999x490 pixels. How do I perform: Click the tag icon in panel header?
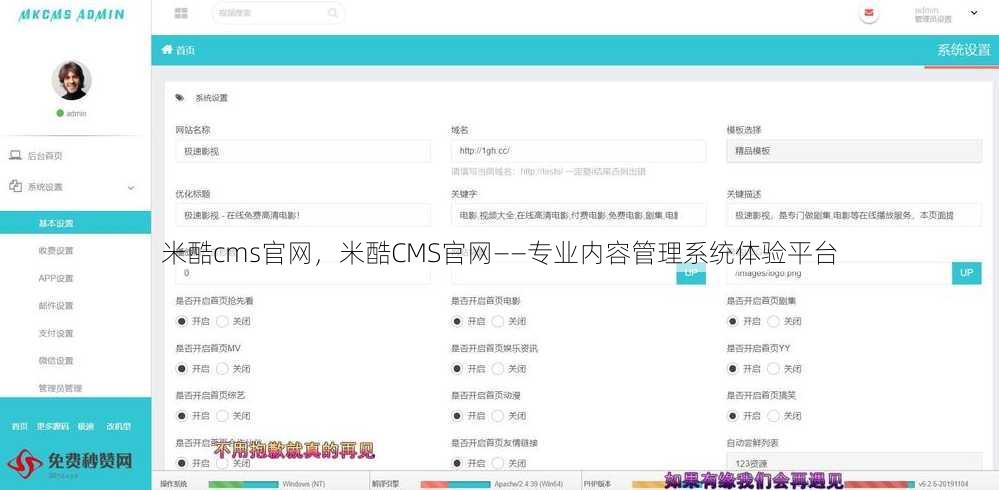(180, 97)
